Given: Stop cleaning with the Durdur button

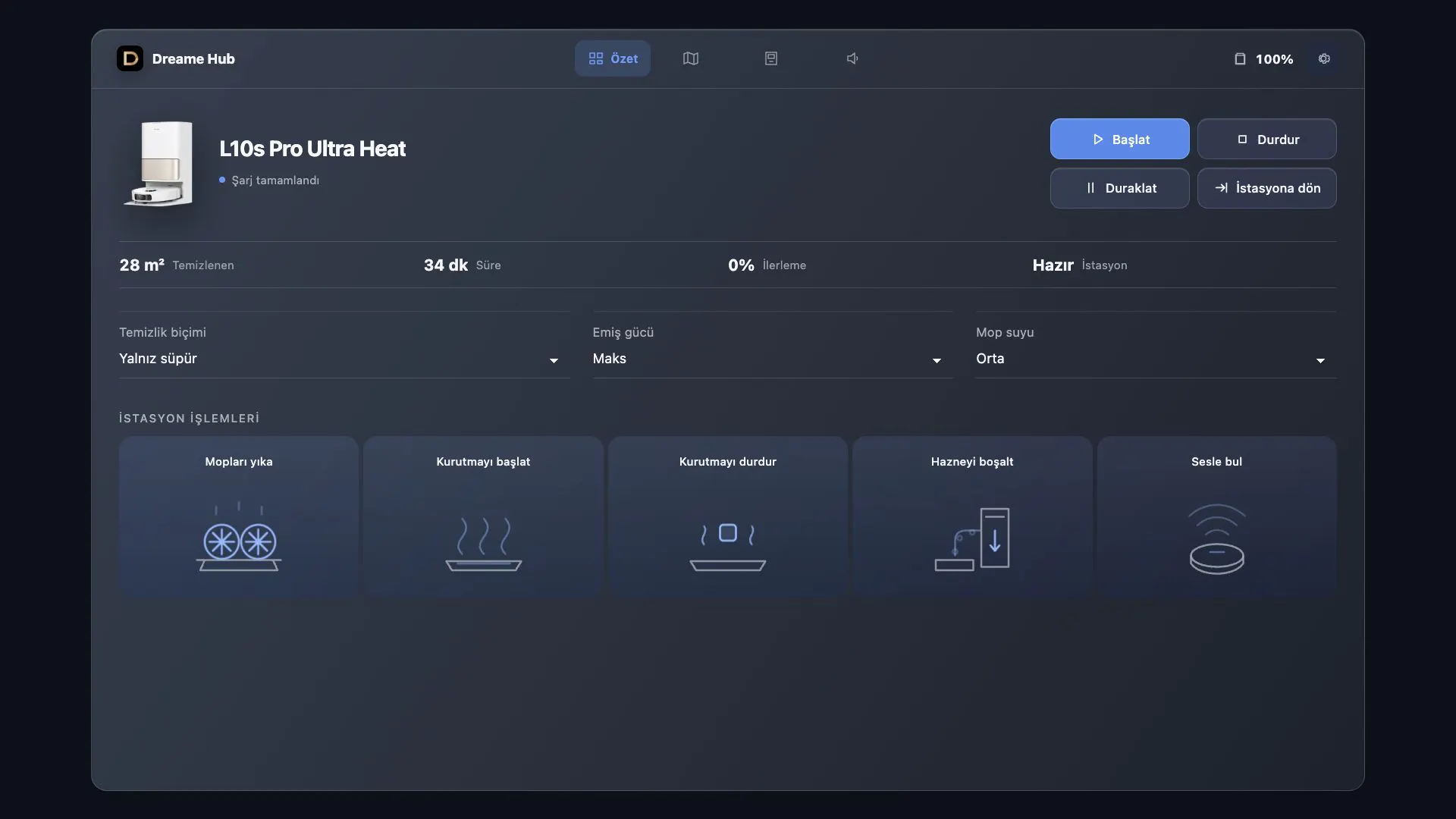Looking at the screenshot, I should [1266, 139].
